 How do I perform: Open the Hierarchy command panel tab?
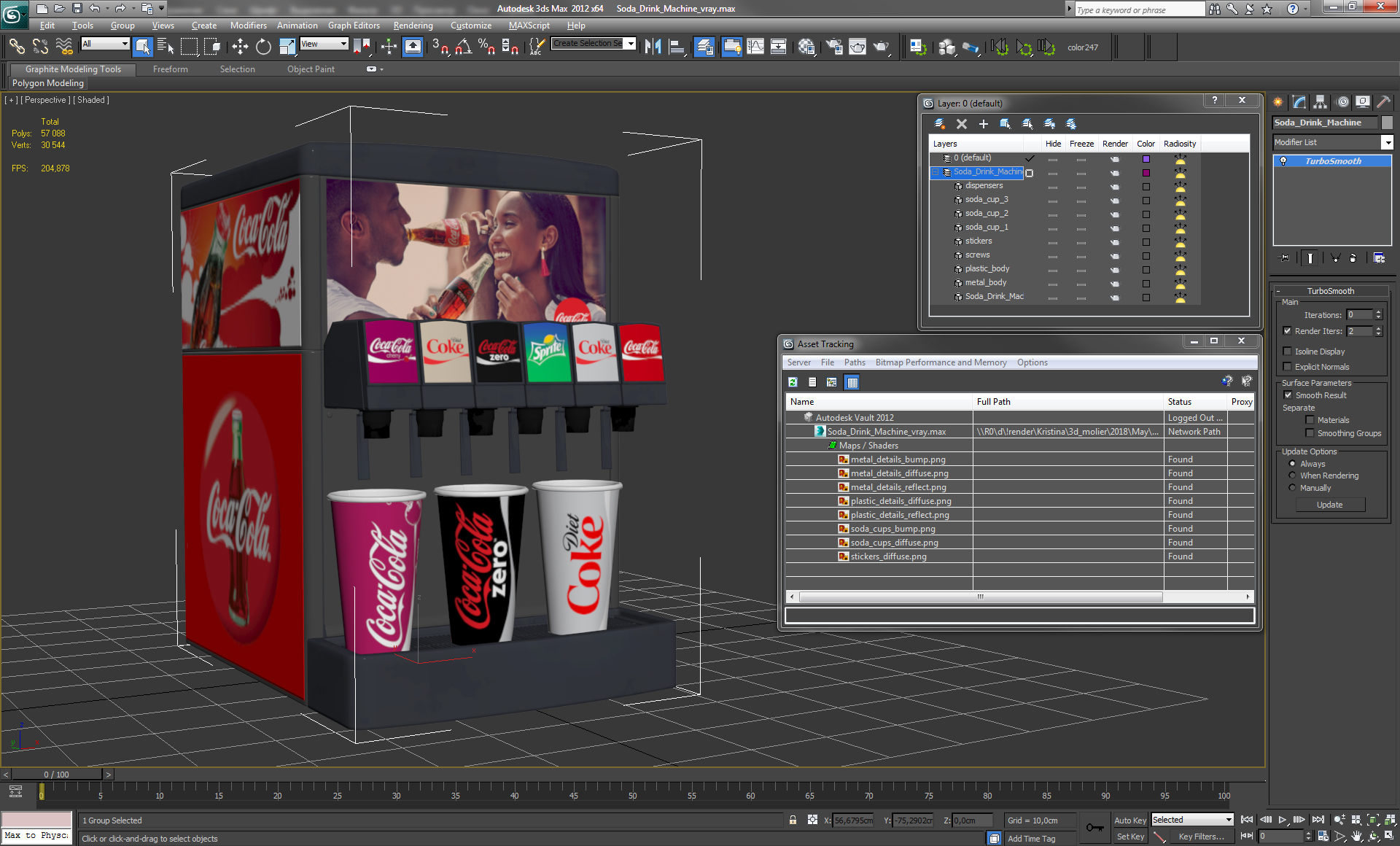tap(1321, 102)
